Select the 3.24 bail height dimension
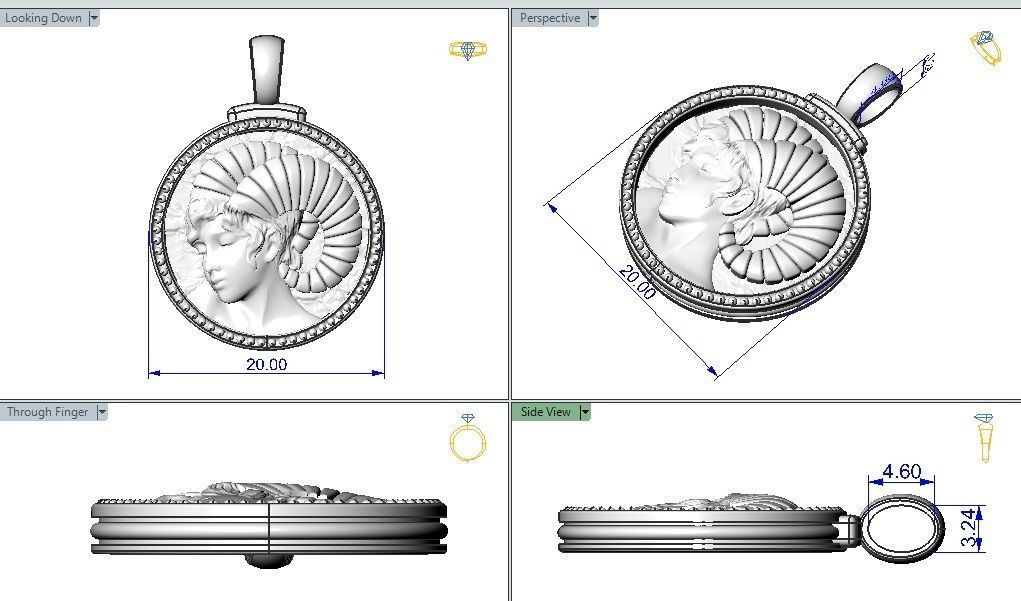Image resolution: width=1021 pixels, height=601 pixels. [x=970, y=527]
